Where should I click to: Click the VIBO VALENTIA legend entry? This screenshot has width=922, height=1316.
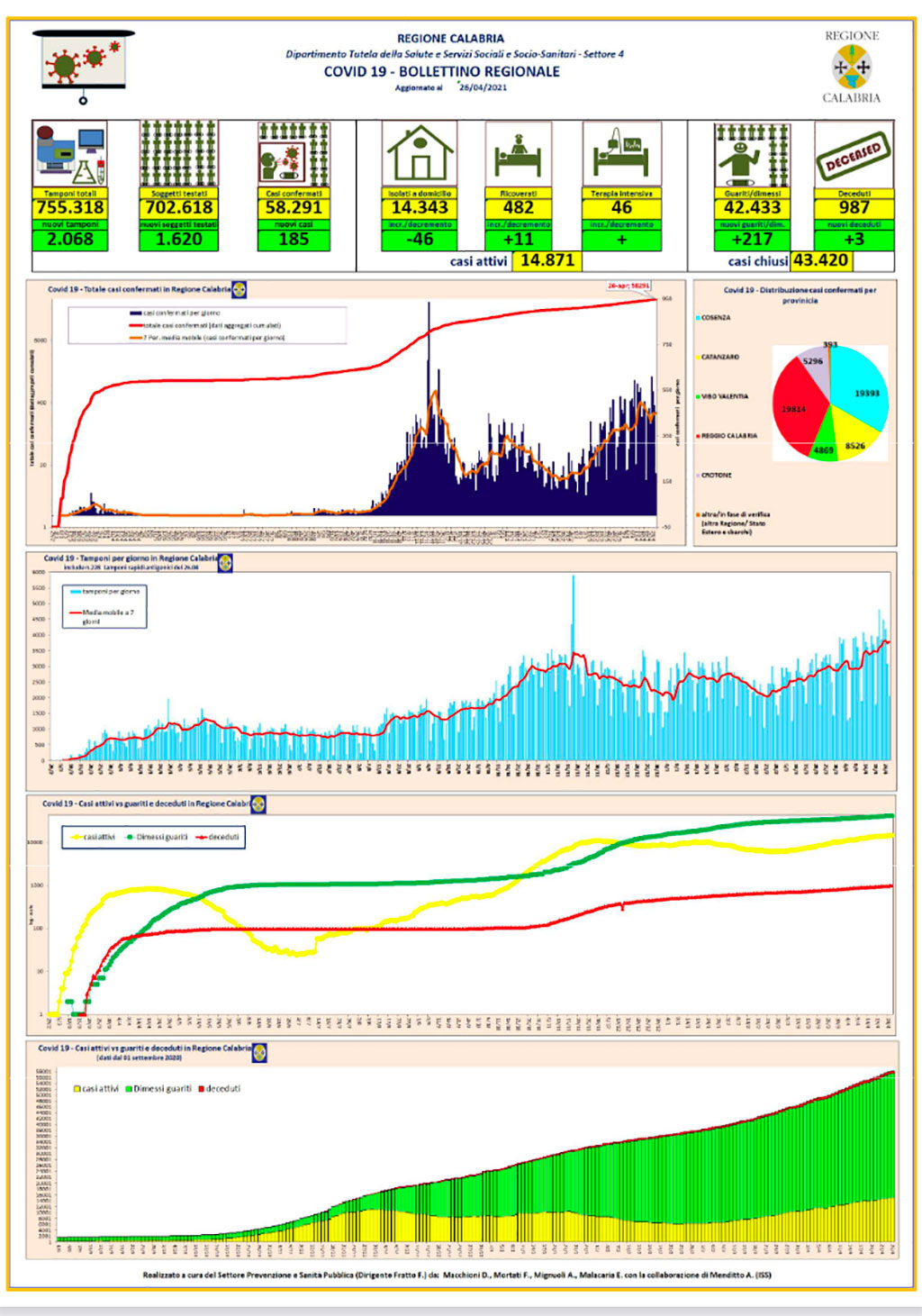click(722, 396)
